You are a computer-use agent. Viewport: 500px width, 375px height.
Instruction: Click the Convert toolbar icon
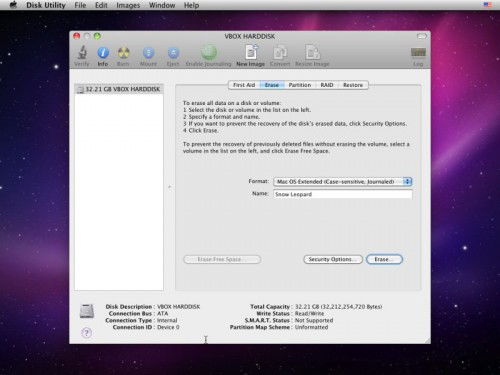point(280,52)
